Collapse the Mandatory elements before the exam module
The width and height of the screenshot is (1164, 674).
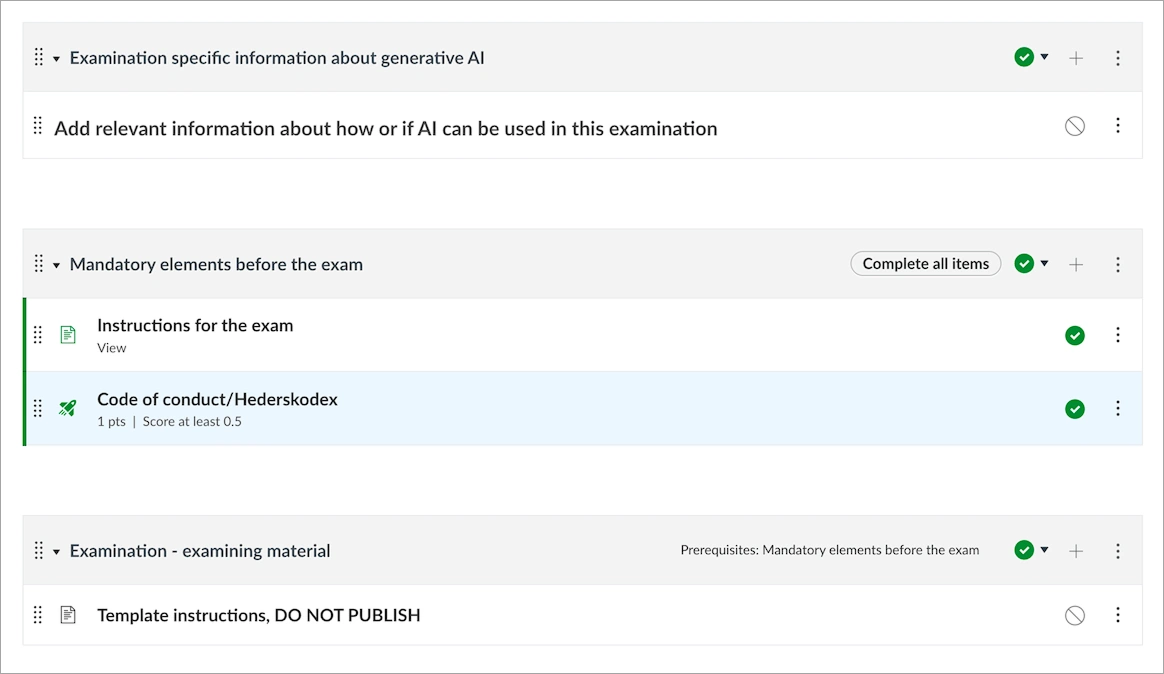(56, 265)
